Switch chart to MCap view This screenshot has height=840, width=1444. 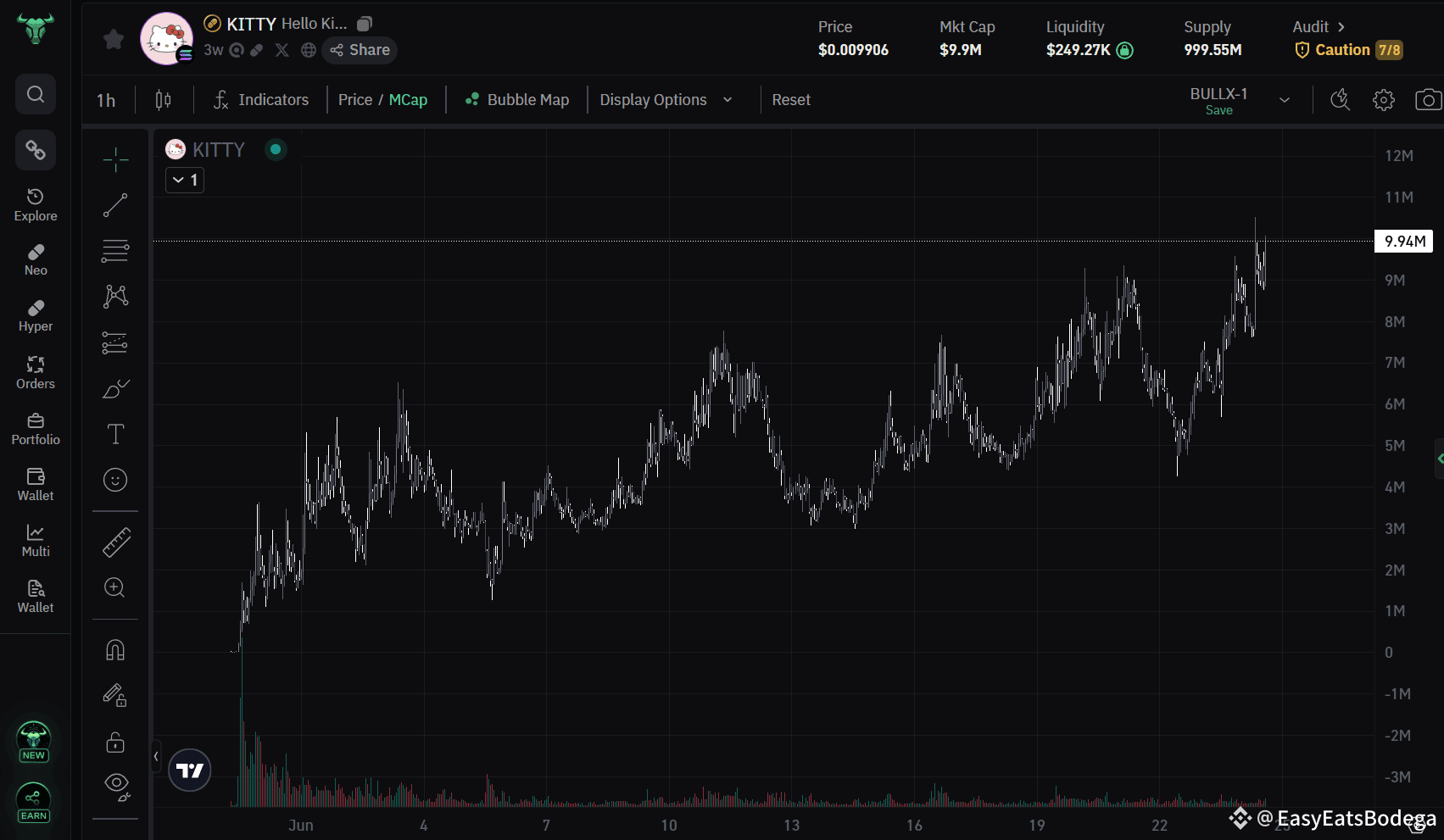click(x=408, y=100)
